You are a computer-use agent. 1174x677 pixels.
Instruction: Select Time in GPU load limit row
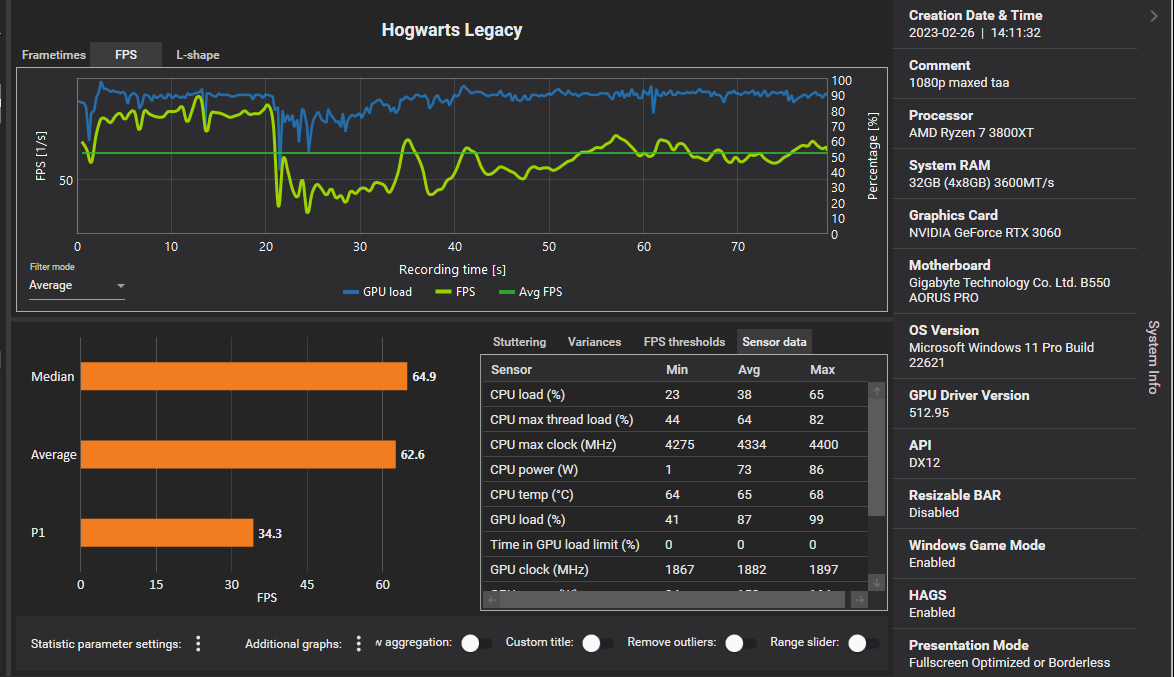(x=675, y=544)
